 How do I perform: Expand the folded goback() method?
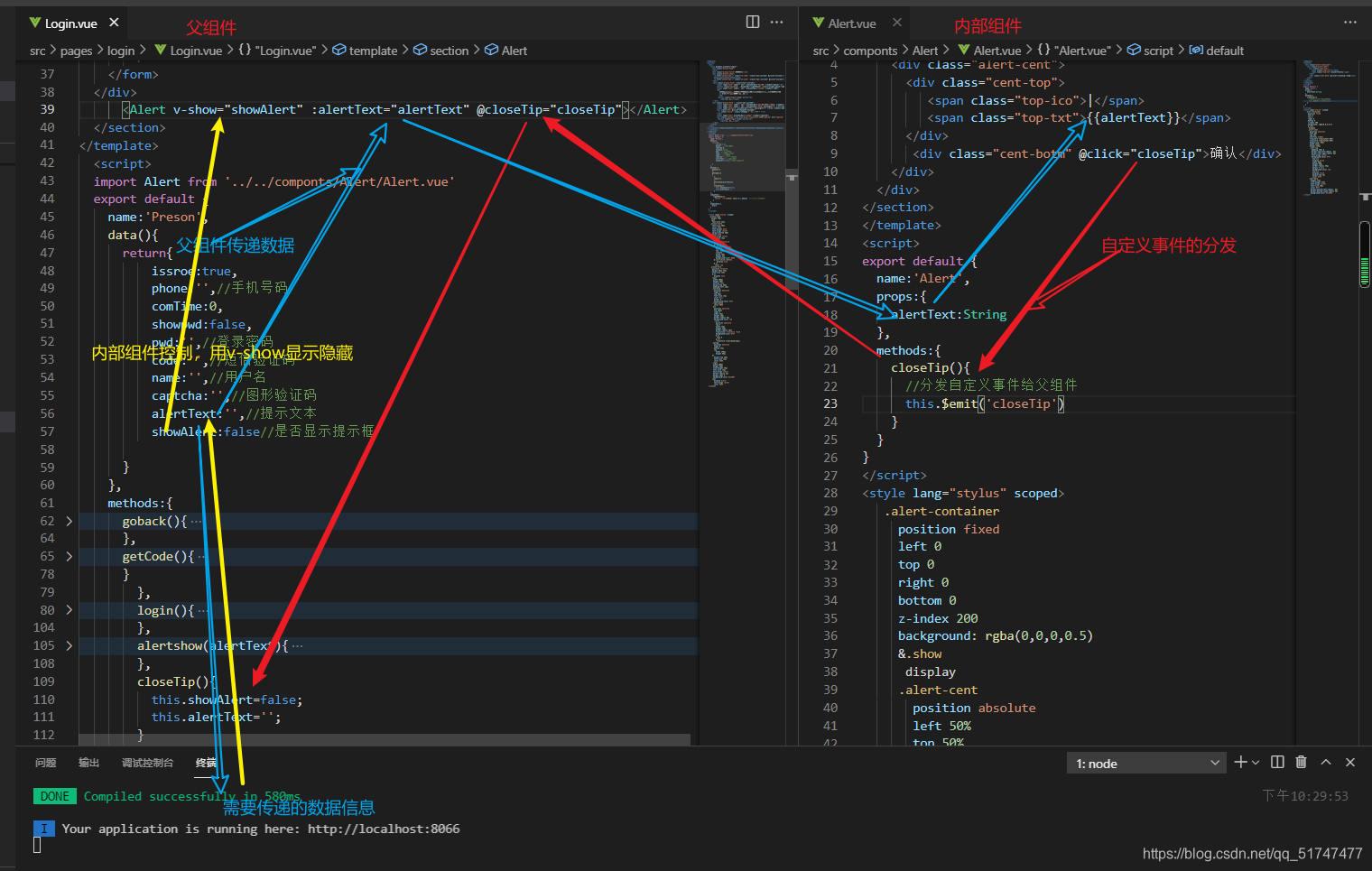pyautogui.click(x=69, y=521)
